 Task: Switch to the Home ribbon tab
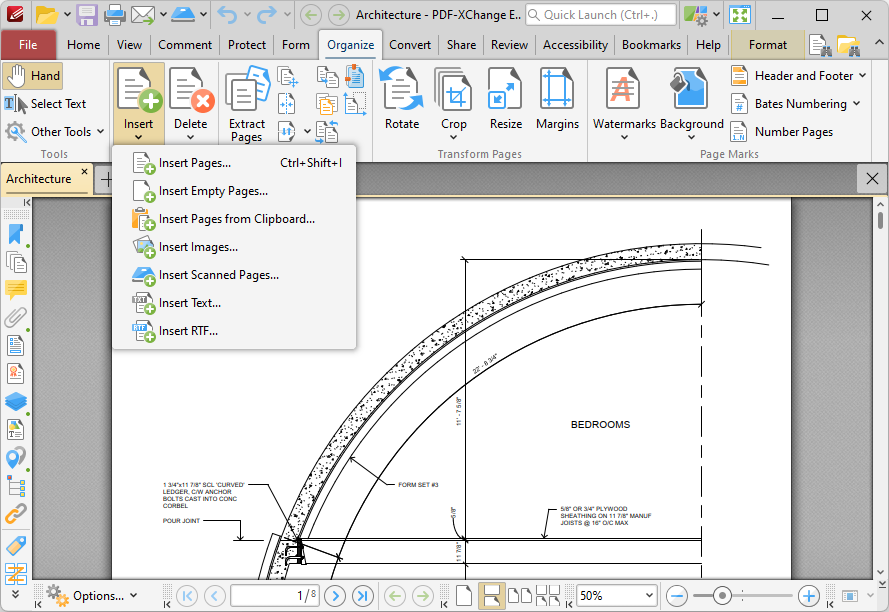click(83, 45)
